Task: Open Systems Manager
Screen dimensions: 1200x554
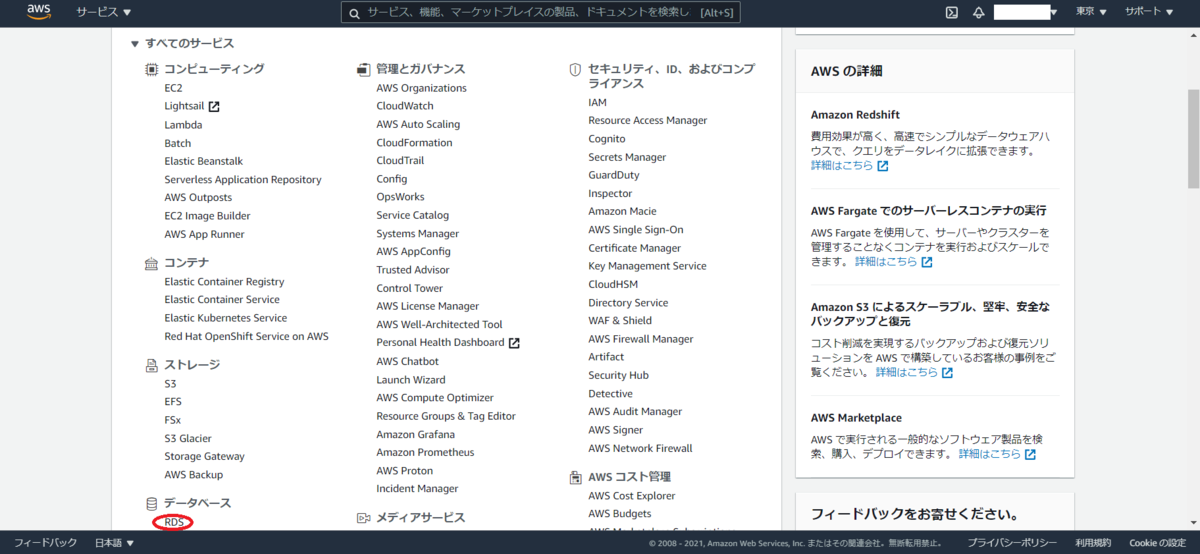Action: (418, 234)
